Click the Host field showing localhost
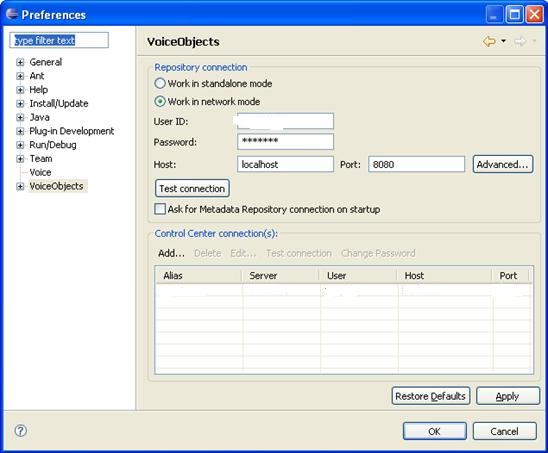The image size is (548, 453). (x=285, y=164)
